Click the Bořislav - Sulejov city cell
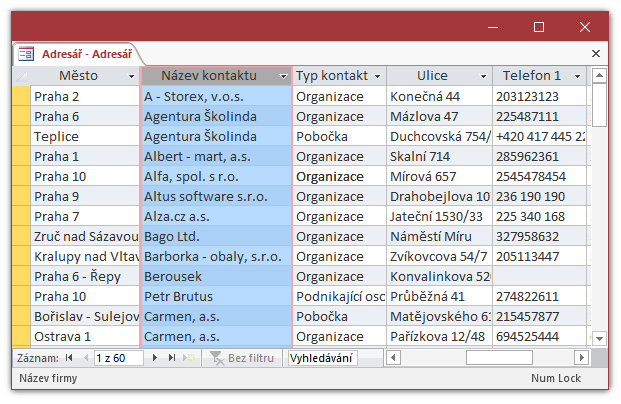The image size is (621, 404). point(85,316)
